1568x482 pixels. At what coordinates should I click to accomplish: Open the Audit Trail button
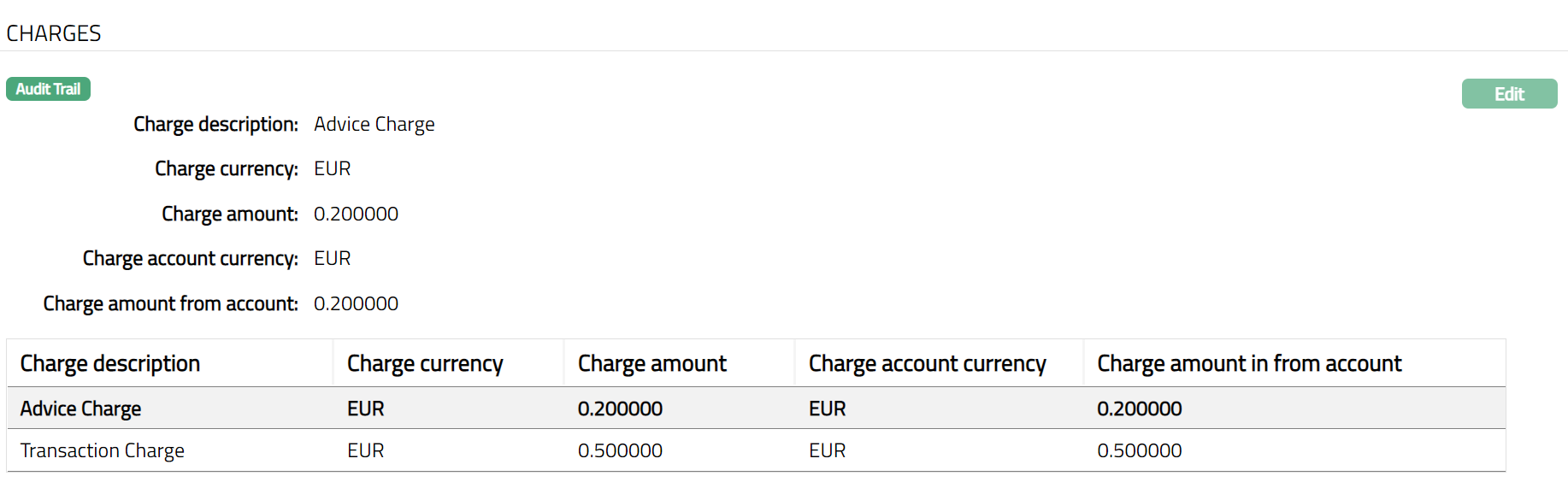[x=48, y=89]
